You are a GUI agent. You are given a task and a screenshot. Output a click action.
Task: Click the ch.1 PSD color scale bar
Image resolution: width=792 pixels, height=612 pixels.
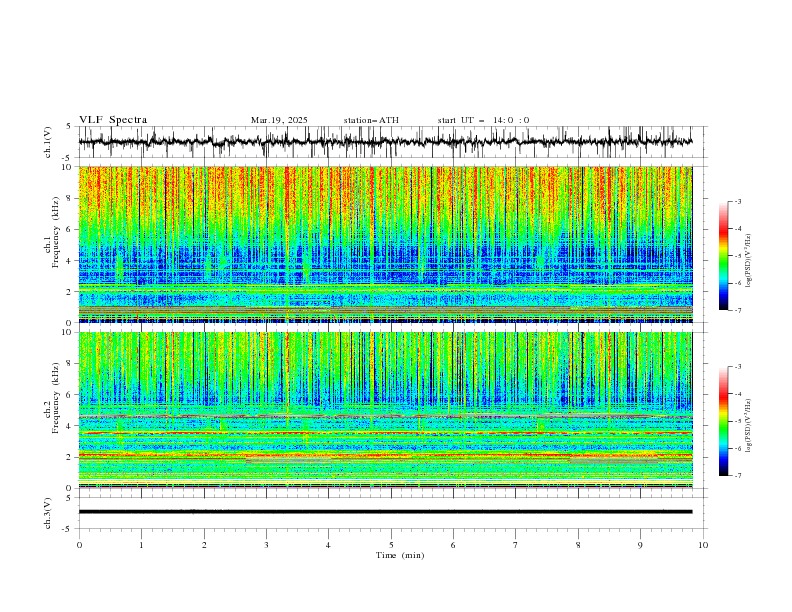tap(724, 256)
